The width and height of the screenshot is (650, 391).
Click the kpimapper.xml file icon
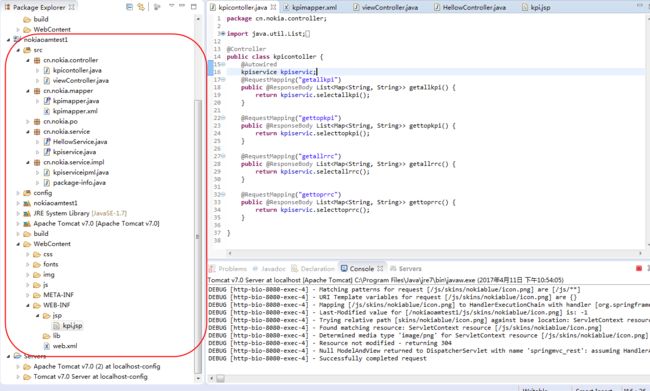click(x=47, y=111)
